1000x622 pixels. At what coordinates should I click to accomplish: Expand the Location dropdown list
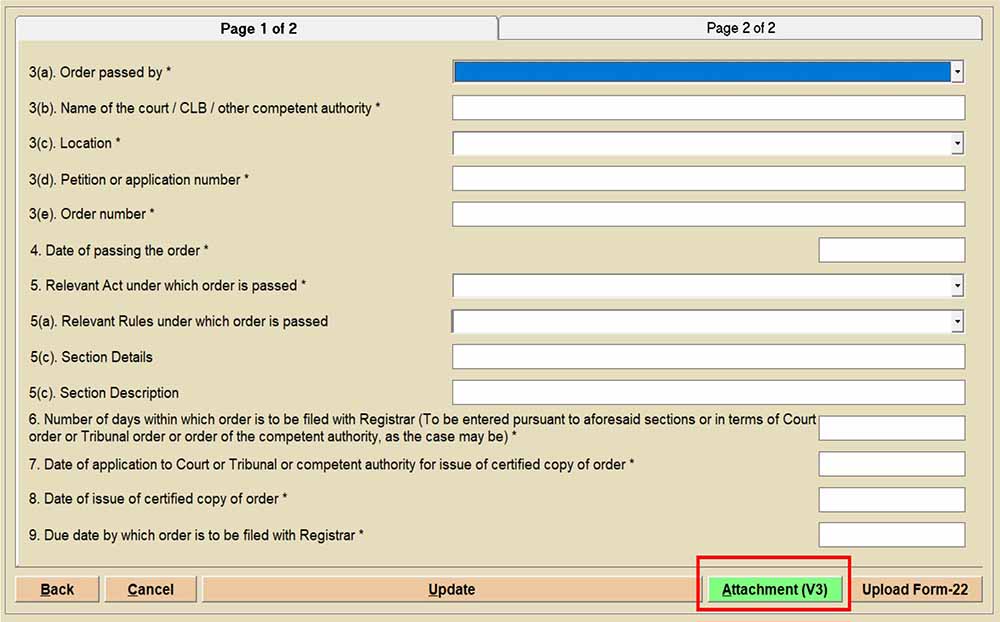coord(957,144)
